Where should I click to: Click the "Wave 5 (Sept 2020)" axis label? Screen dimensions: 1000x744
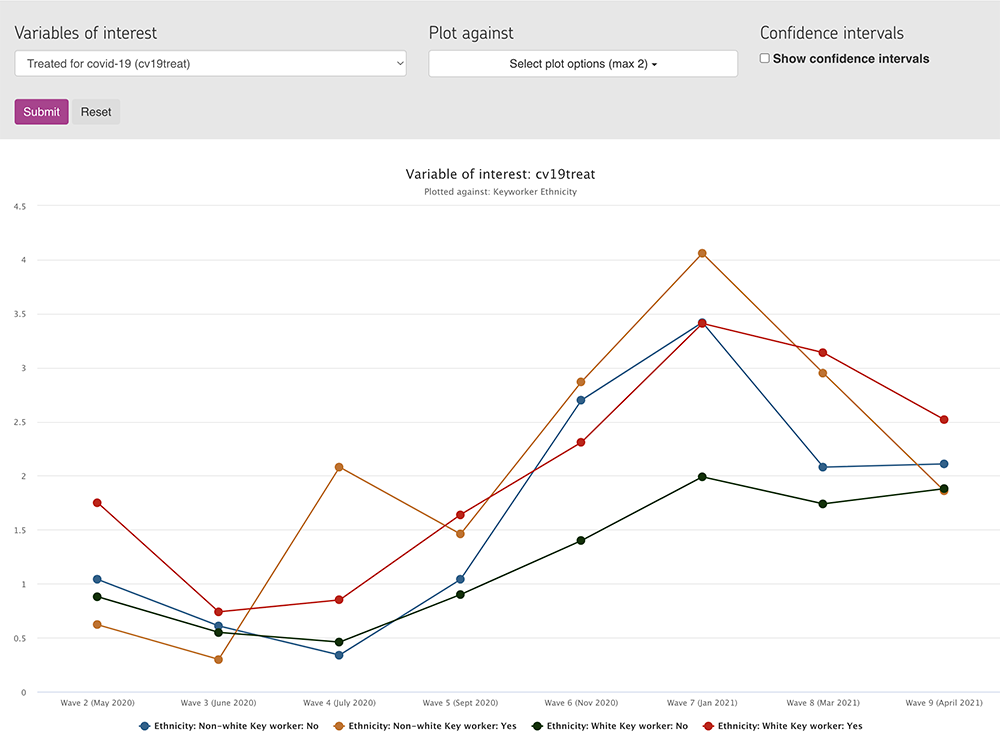pyautogui.click(x=460, y=703)
